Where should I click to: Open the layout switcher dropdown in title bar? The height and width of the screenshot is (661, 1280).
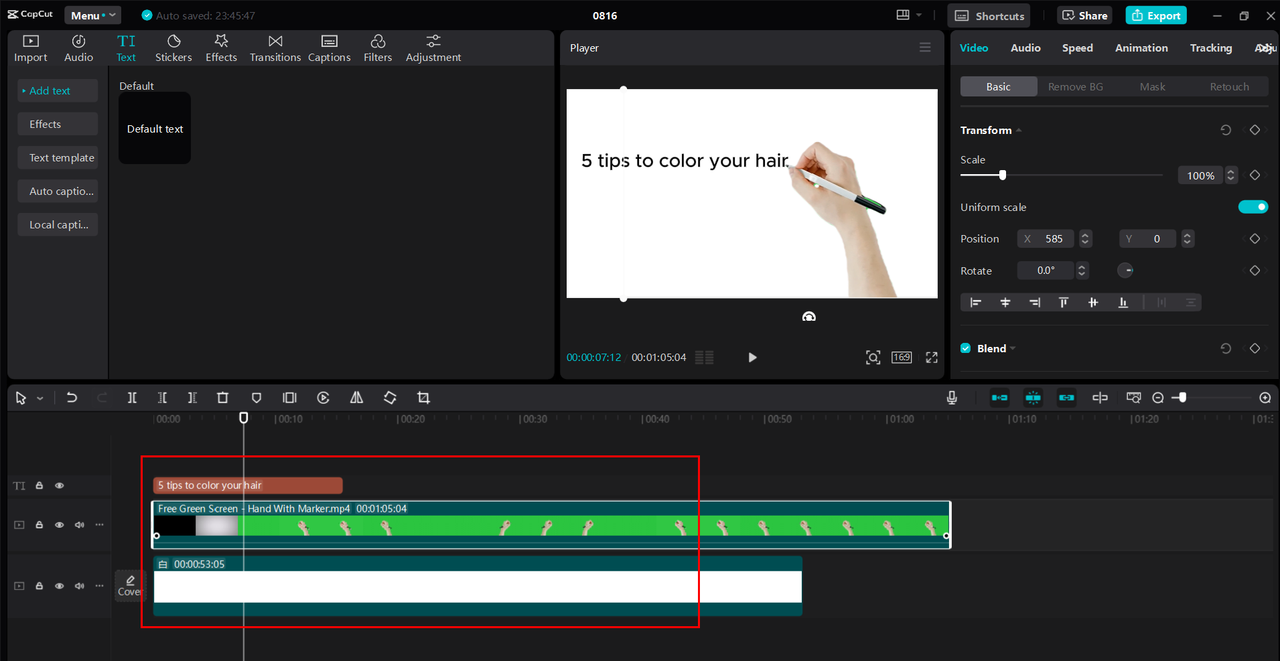pos(909,15)
